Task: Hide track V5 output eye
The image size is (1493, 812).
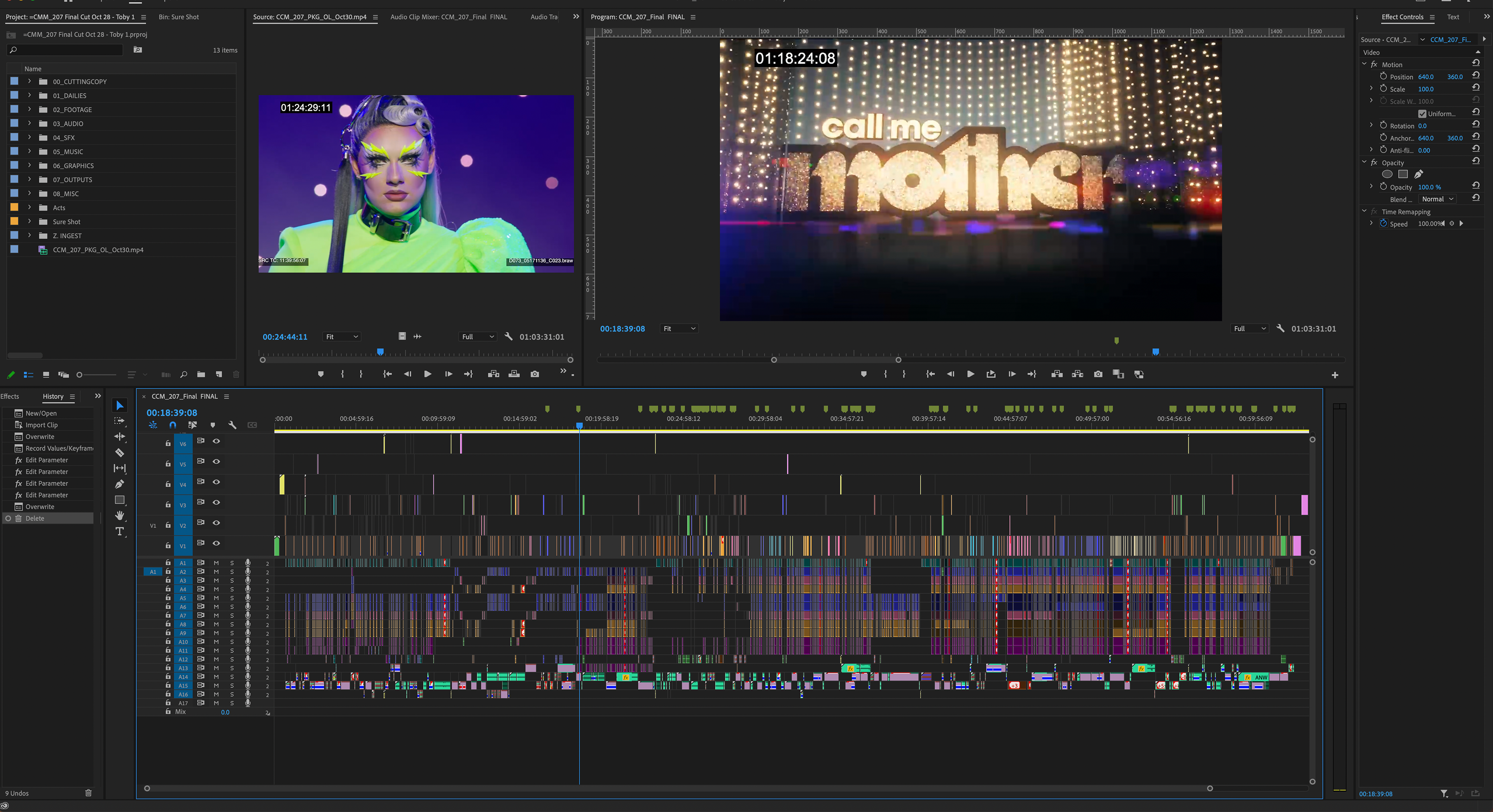Action: (216, 461)
